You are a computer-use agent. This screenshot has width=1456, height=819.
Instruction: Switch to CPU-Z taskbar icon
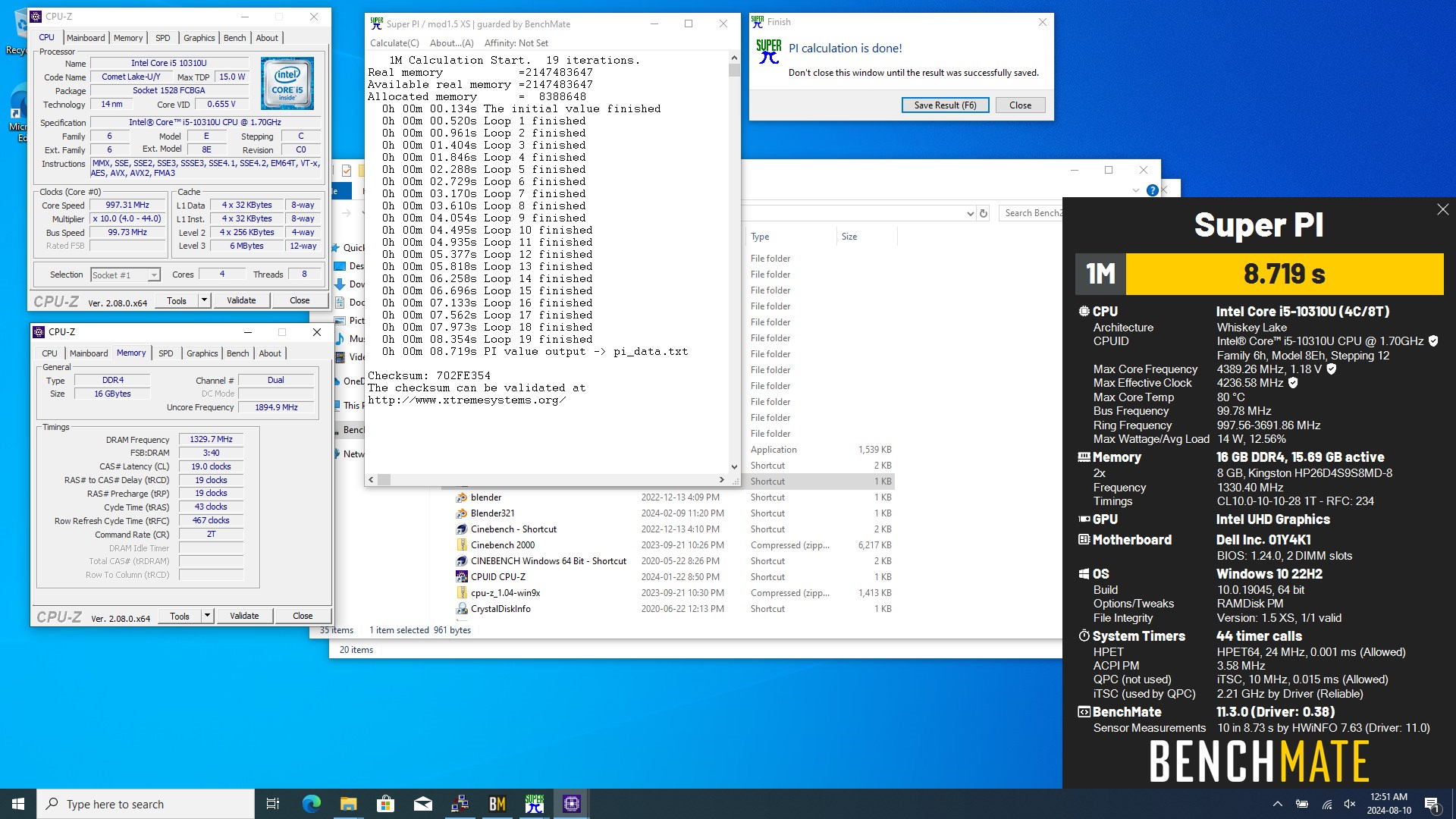(572, 804)
